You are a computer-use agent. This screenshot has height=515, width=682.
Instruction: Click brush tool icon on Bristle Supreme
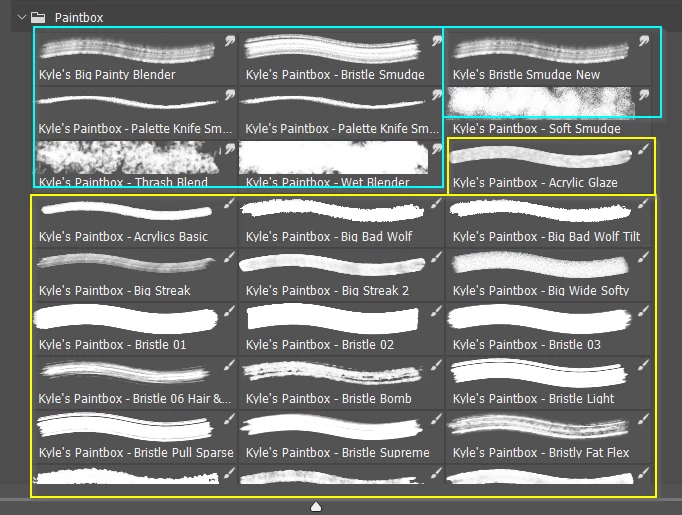437,419
